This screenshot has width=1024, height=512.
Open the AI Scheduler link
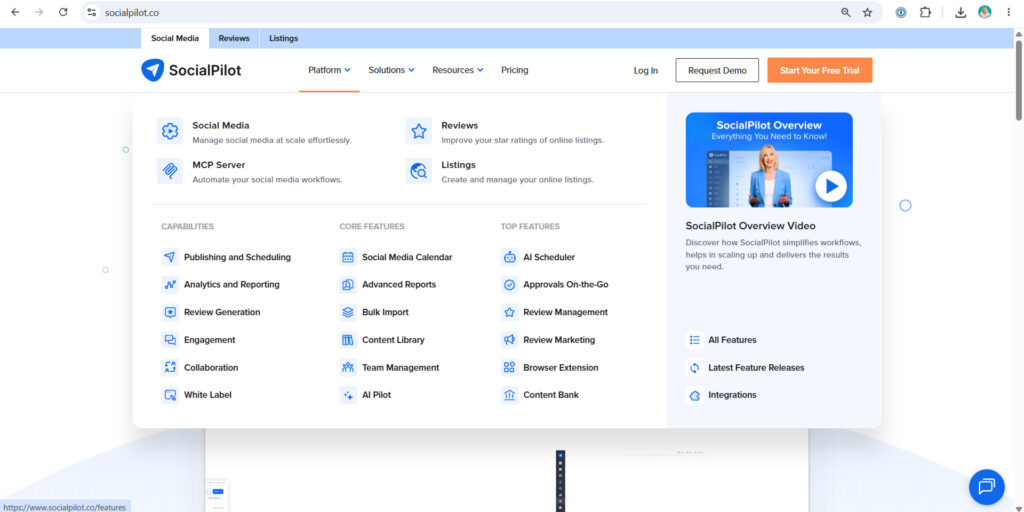pyautogui.click(x=549, y=257)
